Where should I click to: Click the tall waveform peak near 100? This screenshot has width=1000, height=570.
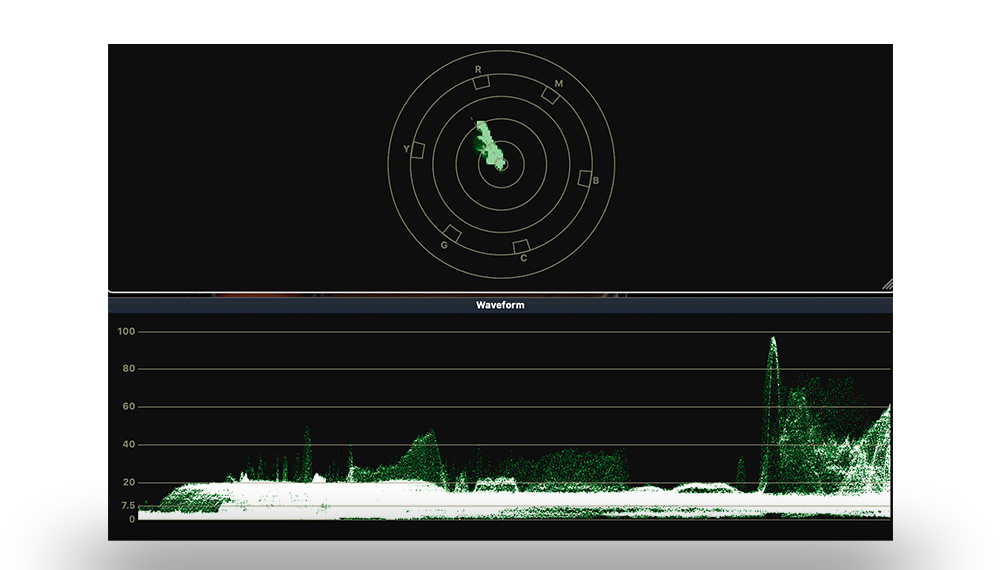772,414
